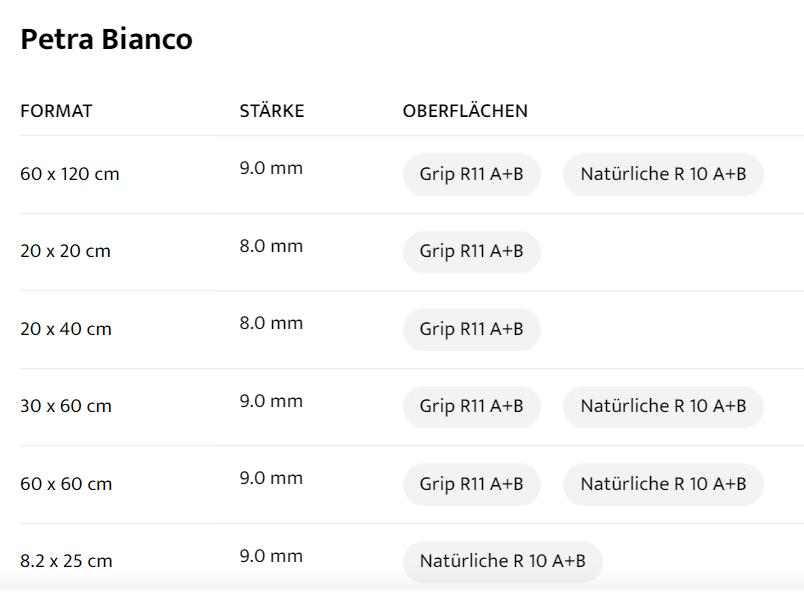Choose Grip R11 A+B for 20 x 20 cm
804x603 pixels.
pos(471,251)
